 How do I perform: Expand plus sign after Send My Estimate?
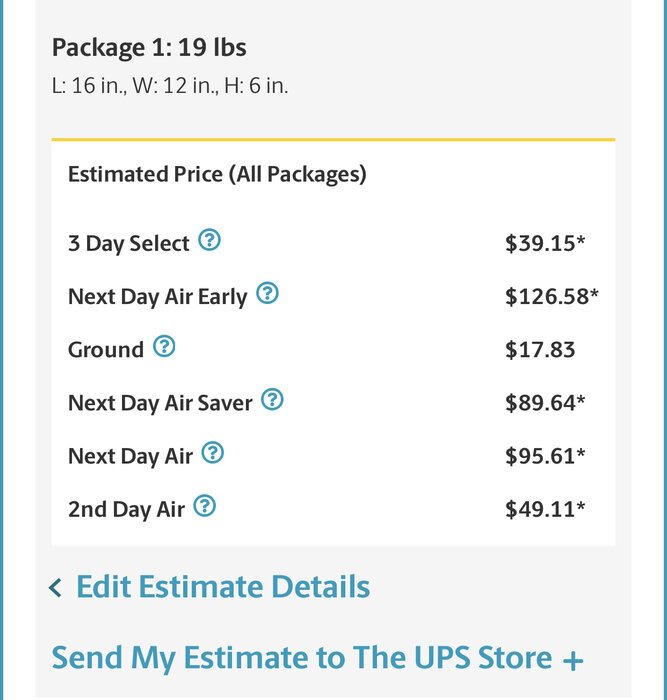coord(573,660)
